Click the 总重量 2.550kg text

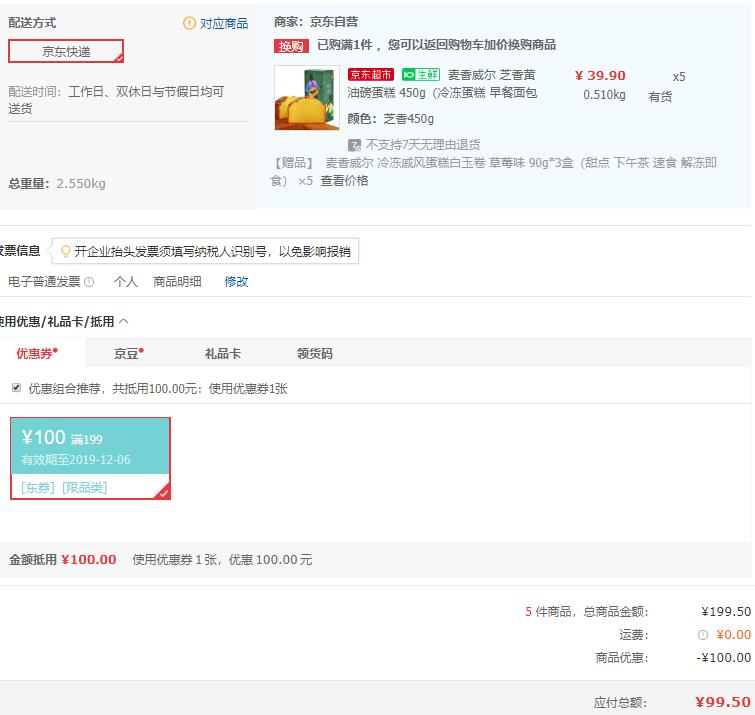click(57, 184)
